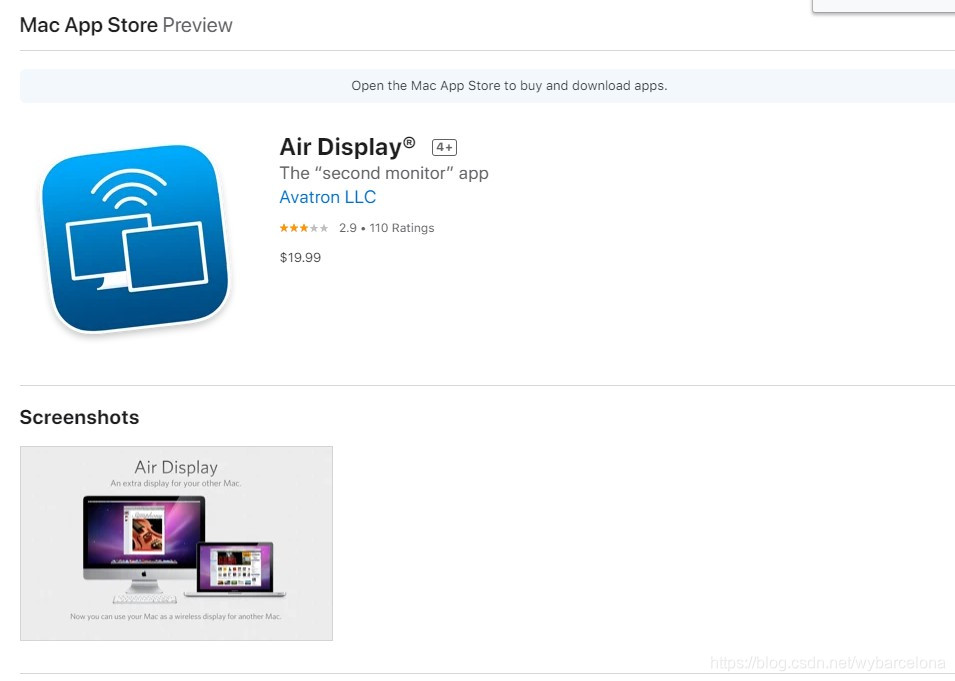Click the Open the Mac App Store banner
The image size is (955, 681).
(487, 86)
